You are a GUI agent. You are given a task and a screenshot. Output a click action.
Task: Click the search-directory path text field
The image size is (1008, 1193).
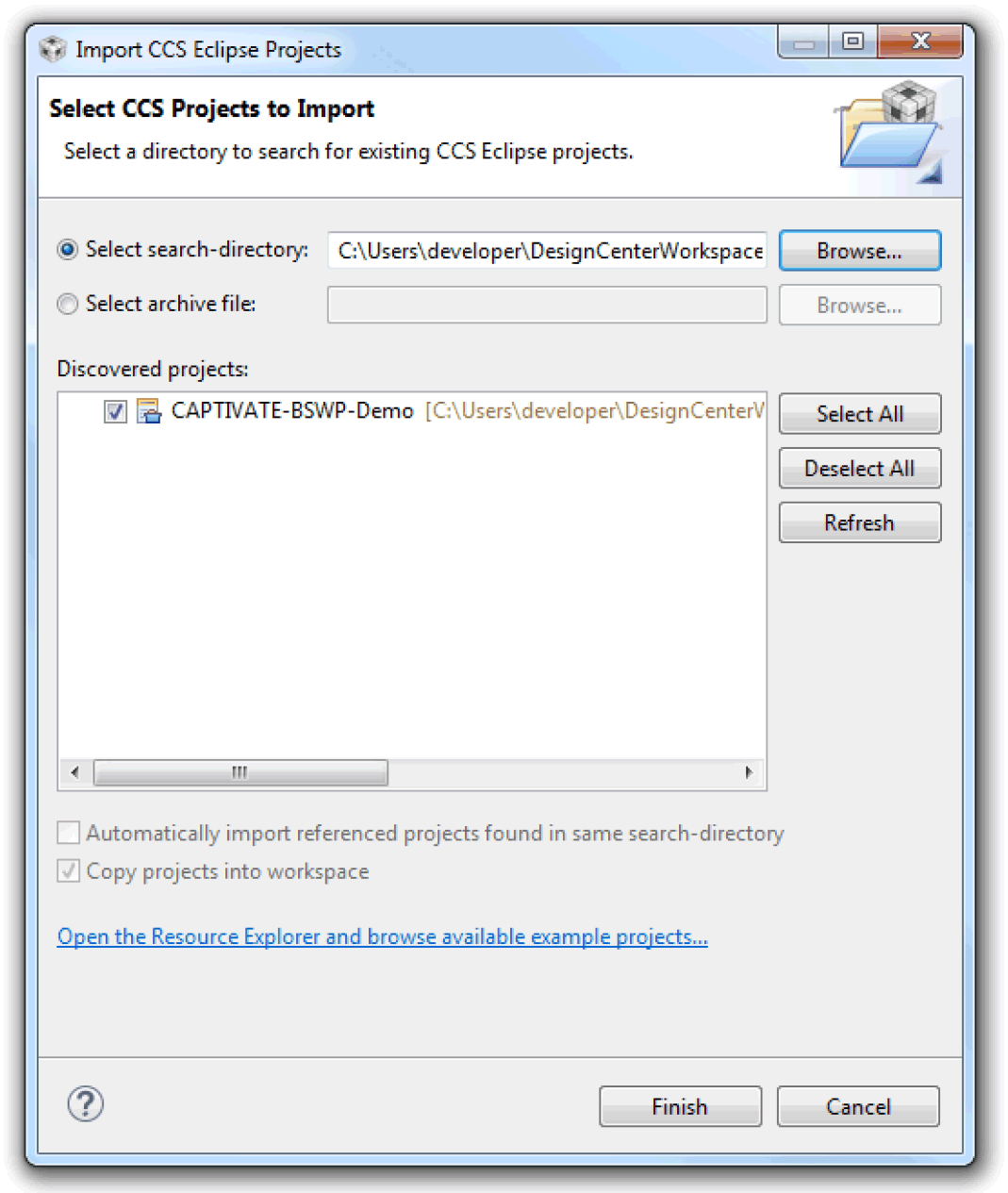pos(547,251)
